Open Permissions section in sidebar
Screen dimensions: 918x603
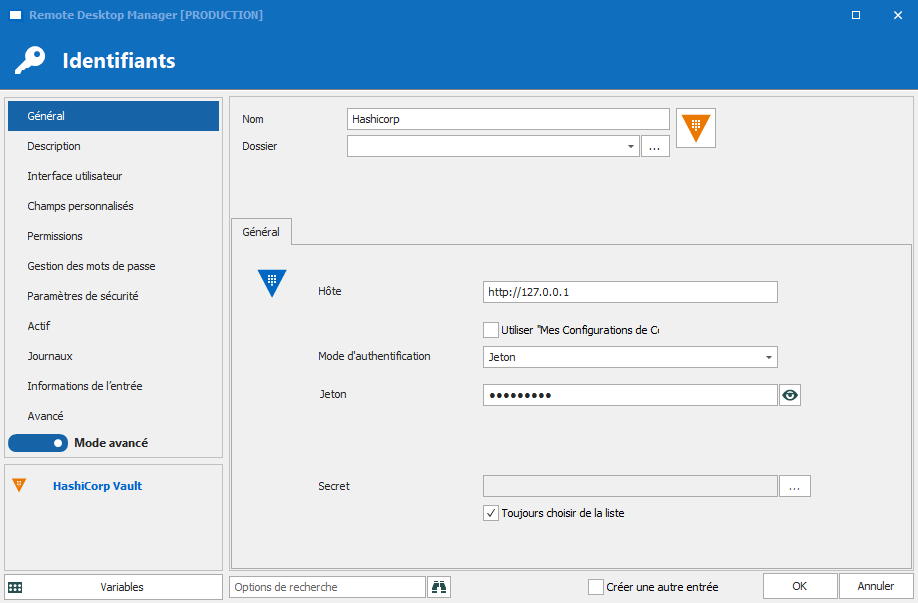click(55, 236)
